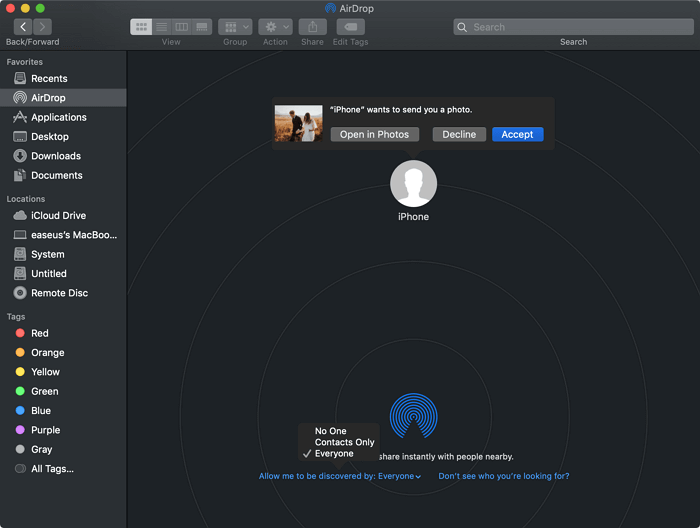Select the No One discovery option
The image size is (700, 528).
(x=331, y=432)
